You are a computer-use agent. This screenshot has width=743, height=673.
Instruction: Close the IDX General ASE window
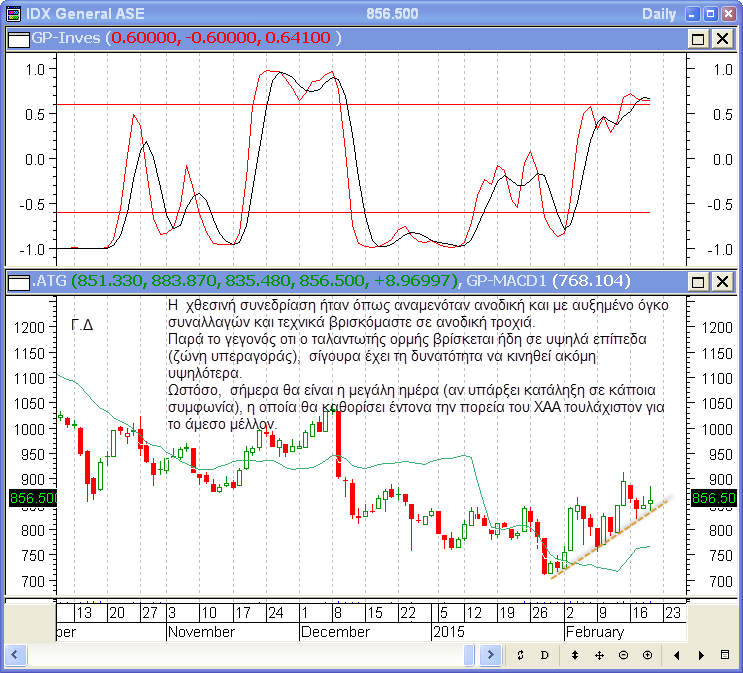pyautogui.click(x=728, y=14)
